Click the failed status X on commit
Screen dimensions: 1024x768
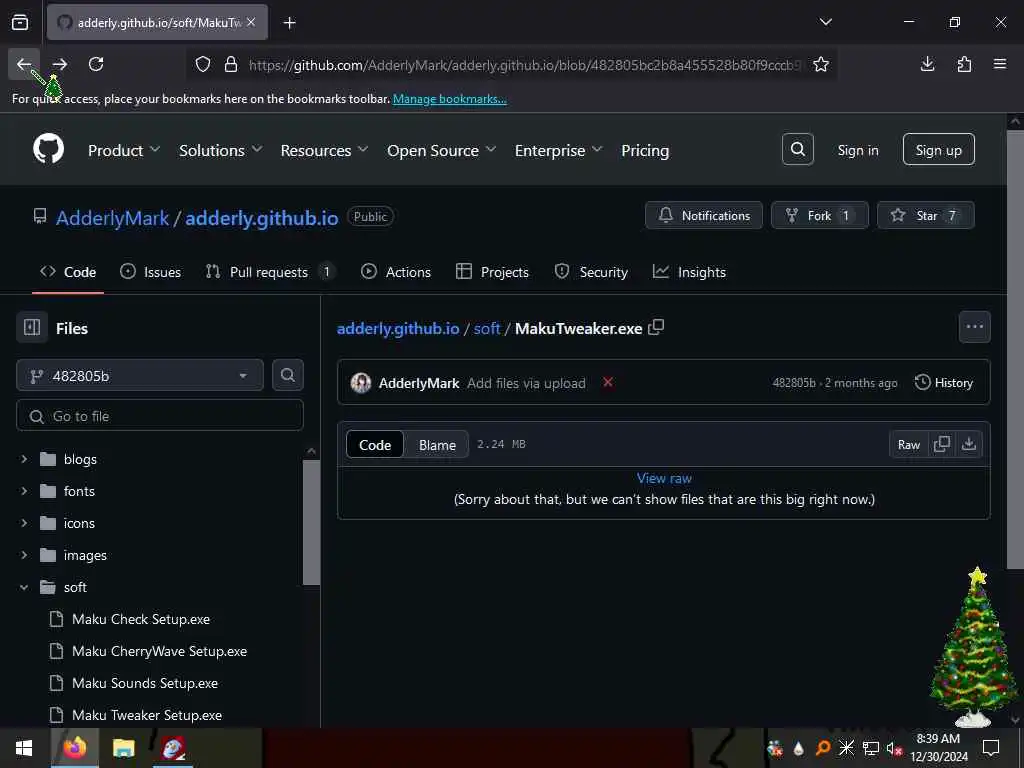click(x=608, y=382)
